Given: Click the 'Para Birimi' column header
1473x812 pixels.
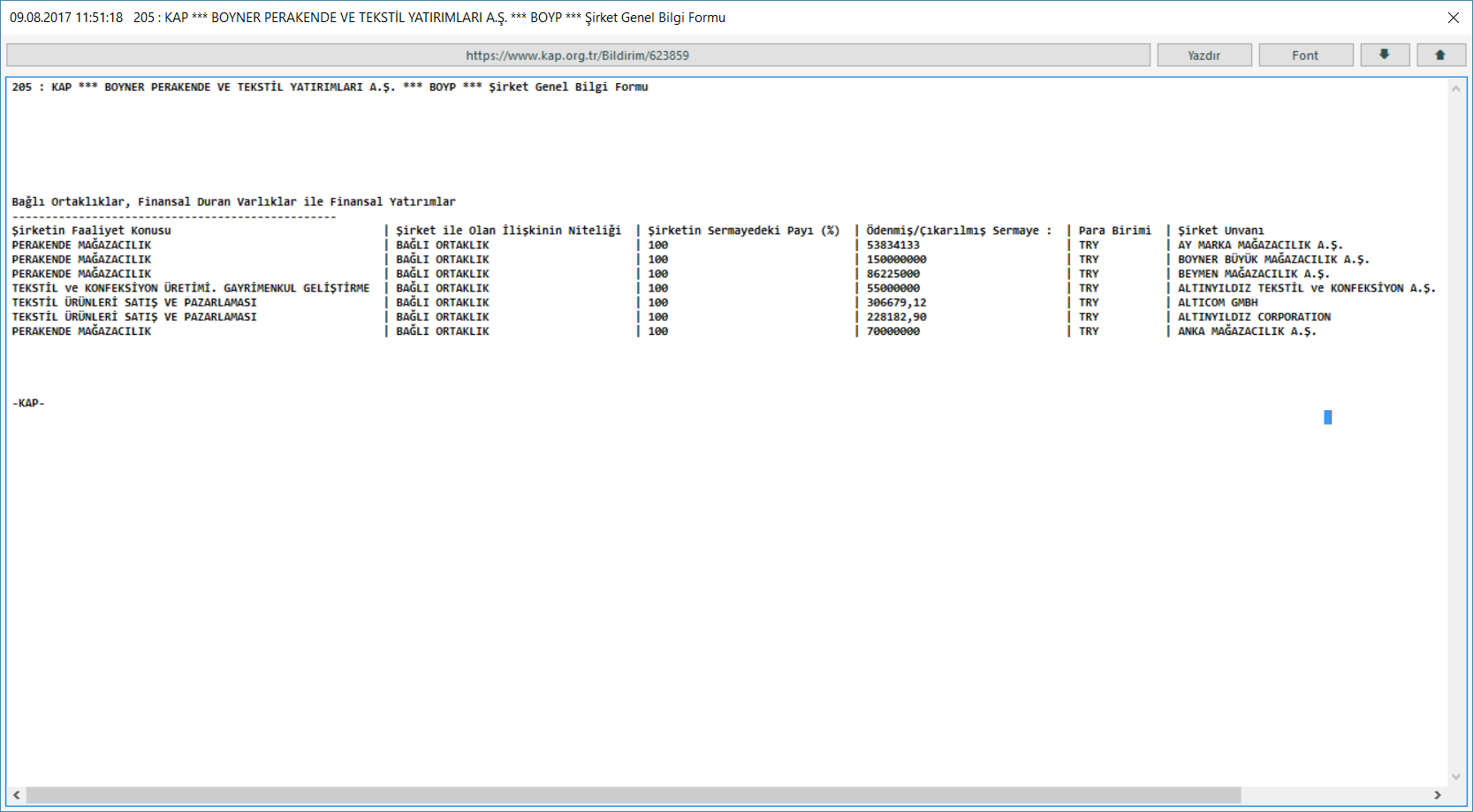Looking at the screenshot, I should 1114,231.
